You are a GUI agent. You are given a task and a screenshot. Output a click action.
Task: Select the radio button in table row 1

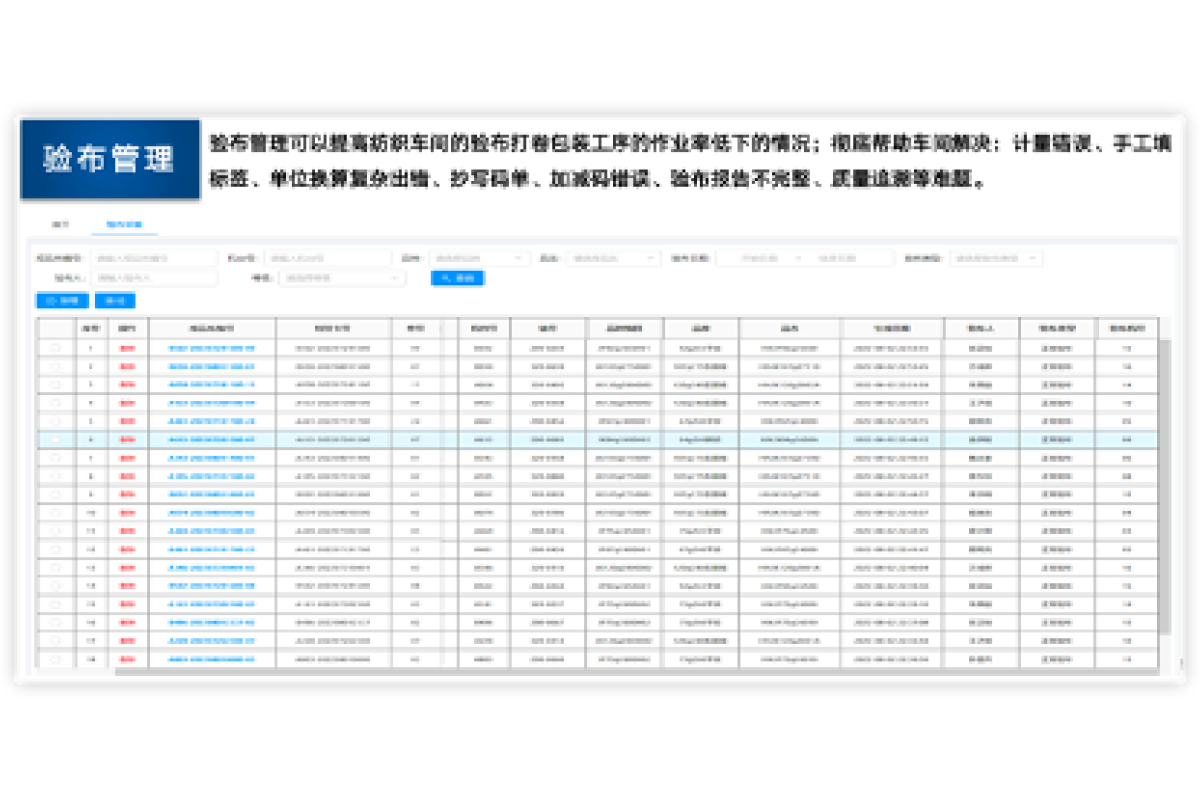coord(56,348)
